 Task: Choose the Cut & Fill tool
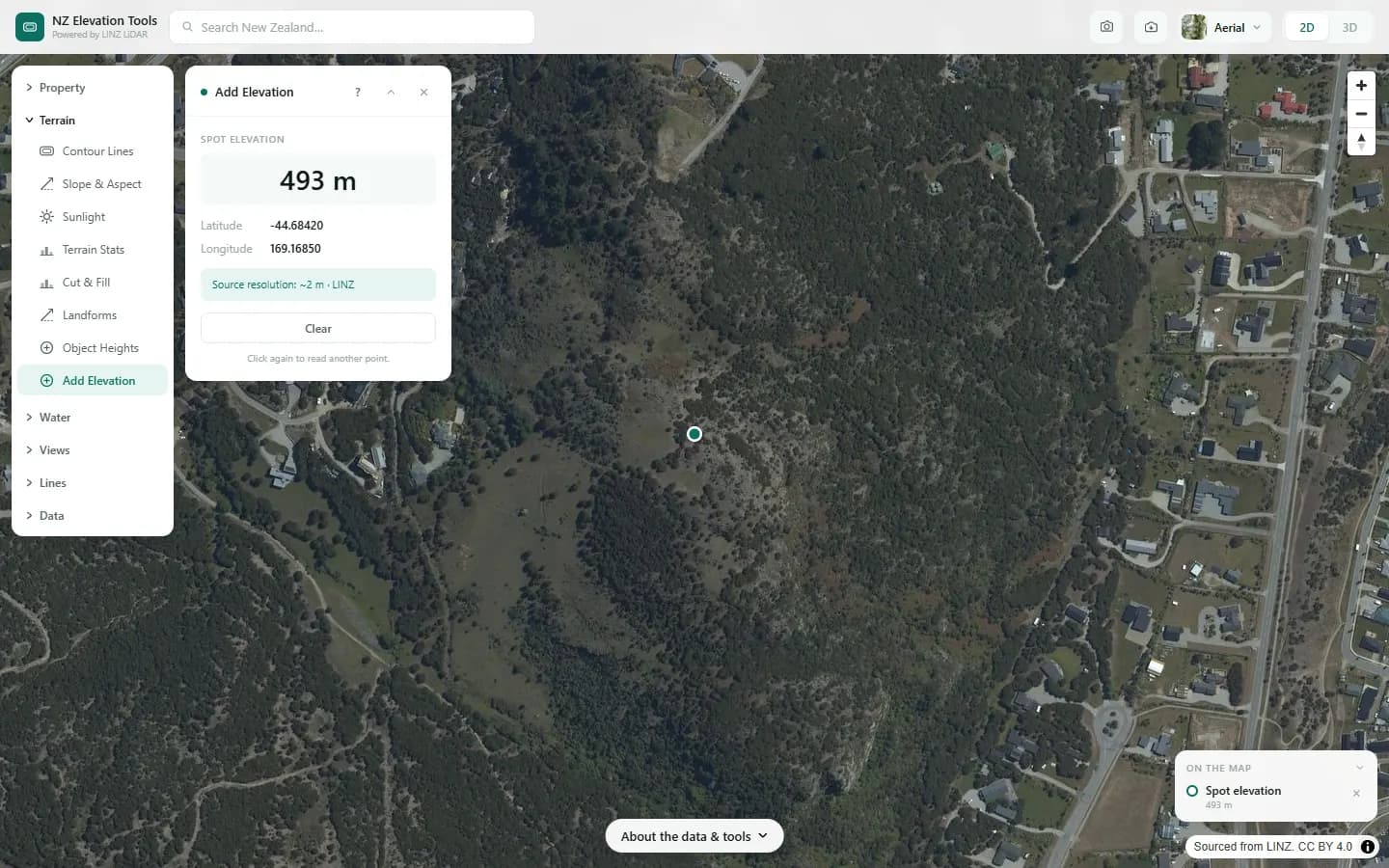click(x=93, y=283)
